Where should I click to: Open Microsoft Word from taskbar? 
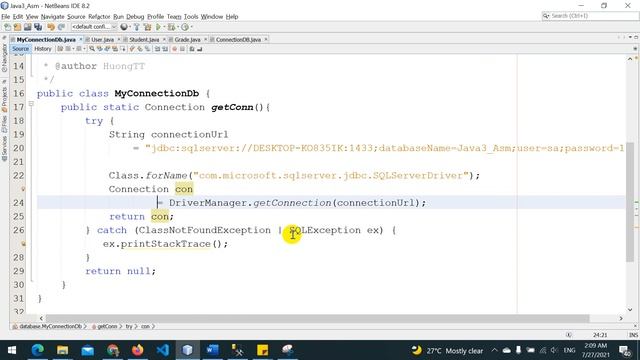[x=212, y=350]
